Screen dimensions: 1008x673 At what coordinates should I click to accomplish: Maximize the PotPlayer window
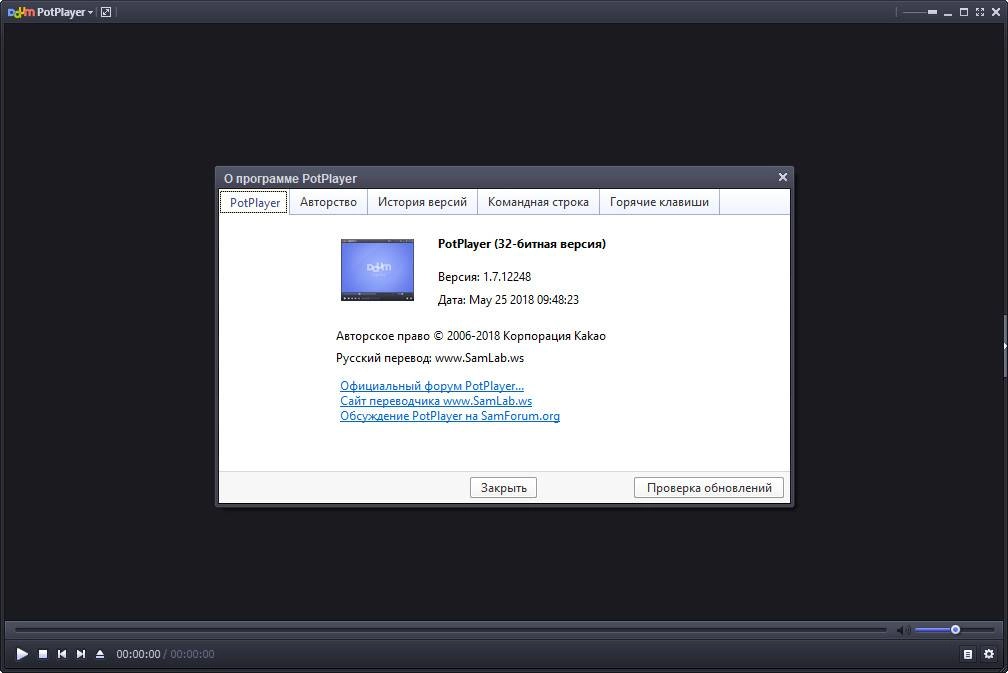point(964,12)
